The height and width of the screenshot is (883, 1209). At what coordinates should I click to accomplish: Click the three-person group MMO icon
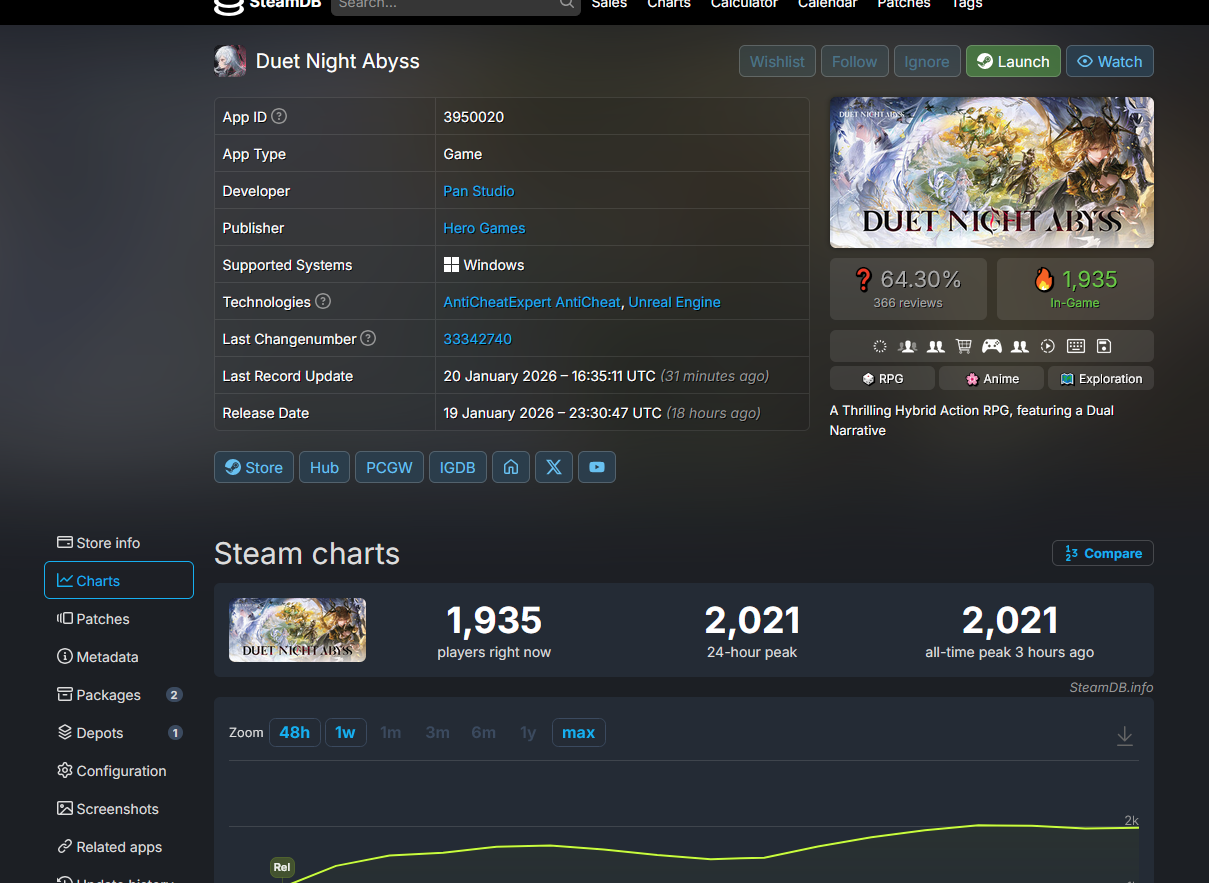pyautogui.click(x=907, y=346)
